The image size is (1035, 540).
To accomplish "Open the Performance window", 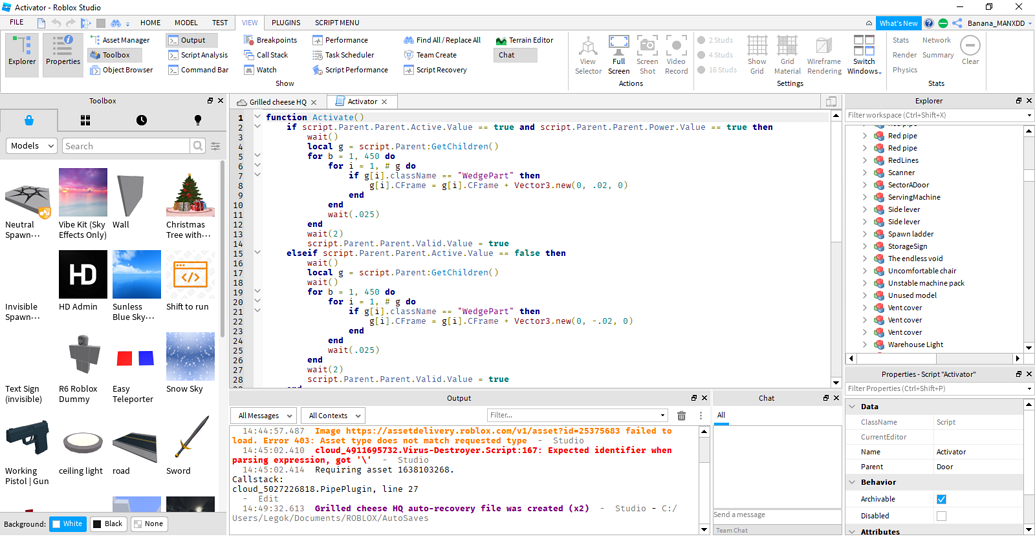I will (340, 40).
